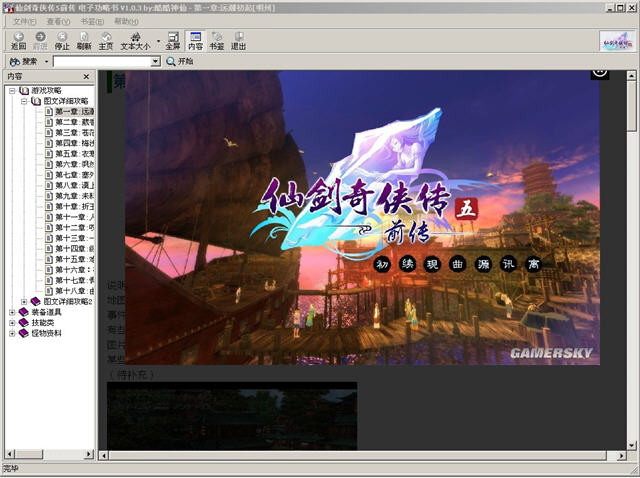Open the 文件 menu
The height and width of the screenshot is (478, 640).
click(24, 21)
